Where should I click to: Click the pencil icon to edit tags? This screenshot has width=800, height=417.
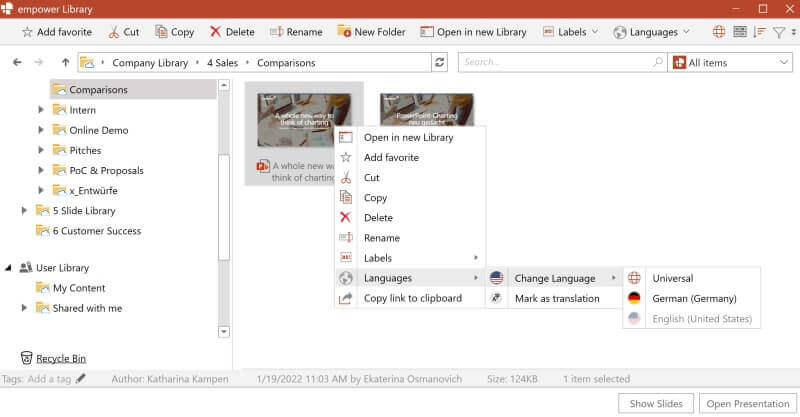pos(81,379)
